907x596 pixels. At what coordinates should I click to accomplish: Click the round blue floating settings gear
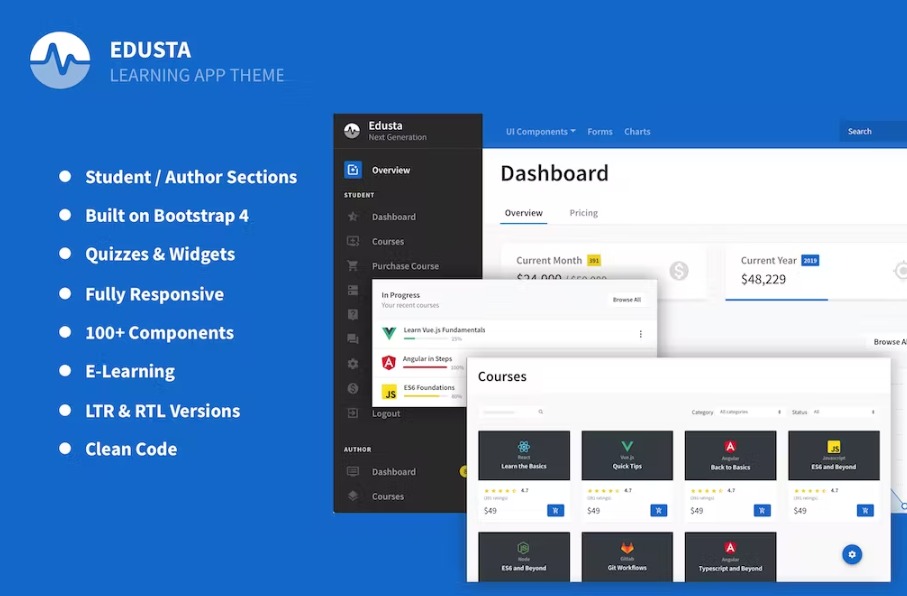[x=851, y=554]
